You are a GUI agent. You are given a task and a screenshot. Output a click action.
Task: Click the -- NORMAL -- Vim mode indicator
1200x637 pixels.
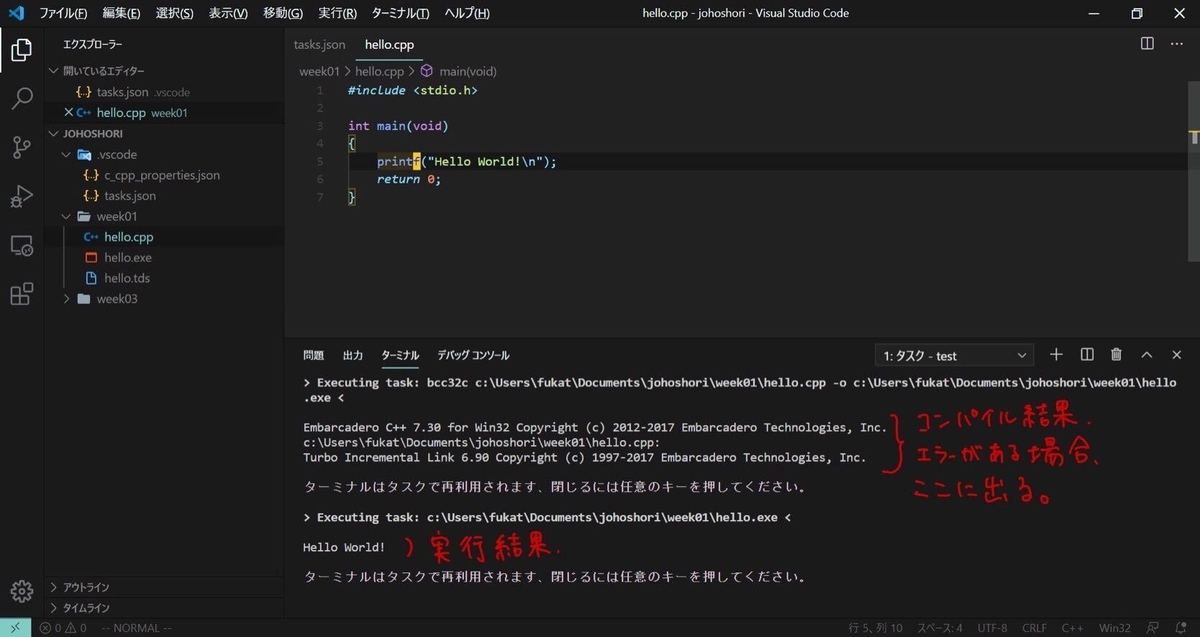(137, 628)
